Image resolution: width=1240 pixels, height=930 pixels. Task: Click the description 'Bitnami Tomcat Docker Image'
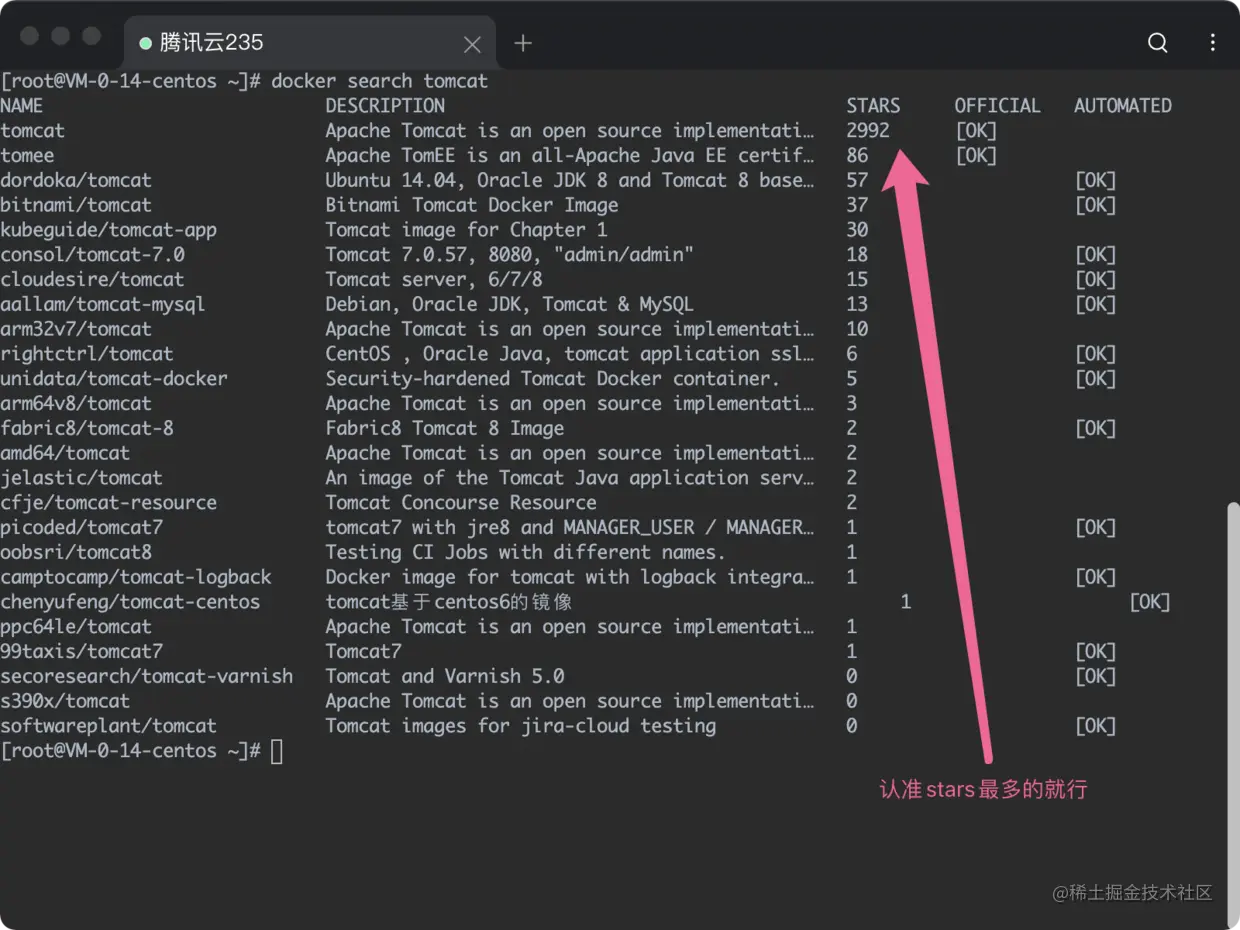[x=472, y=205]
